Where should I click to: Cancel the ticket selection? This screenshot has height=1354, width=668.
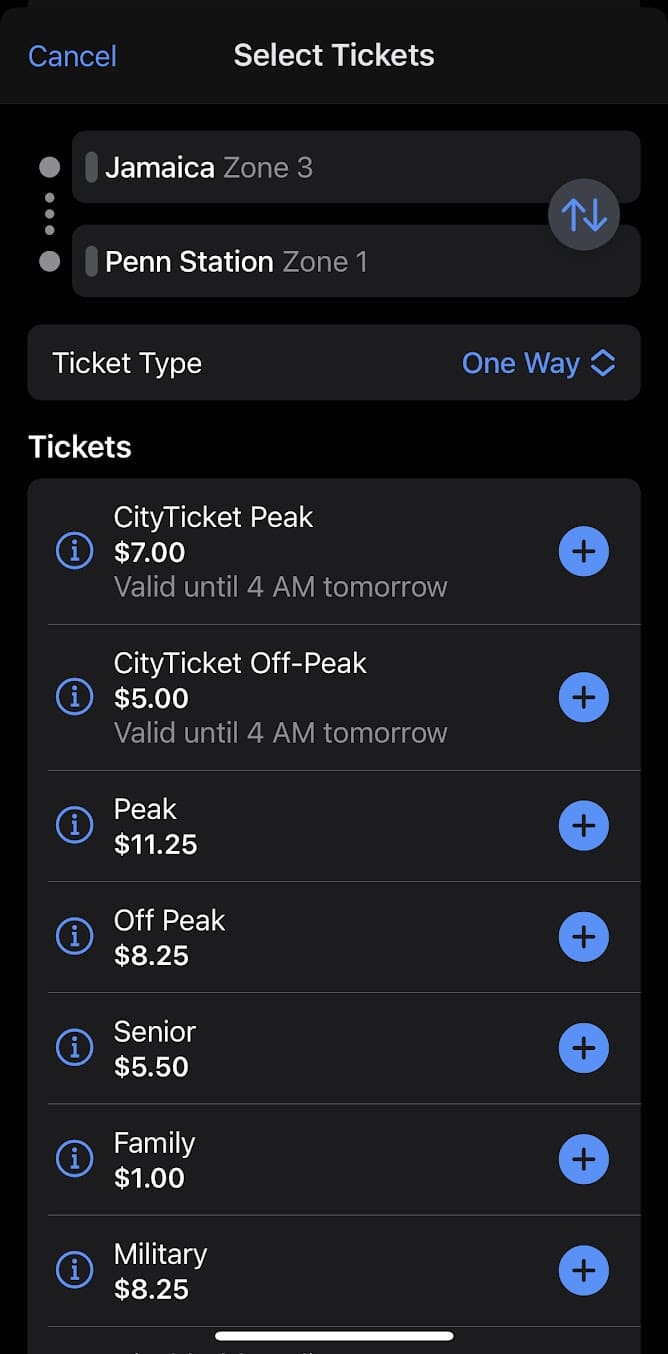pos(71,56)
